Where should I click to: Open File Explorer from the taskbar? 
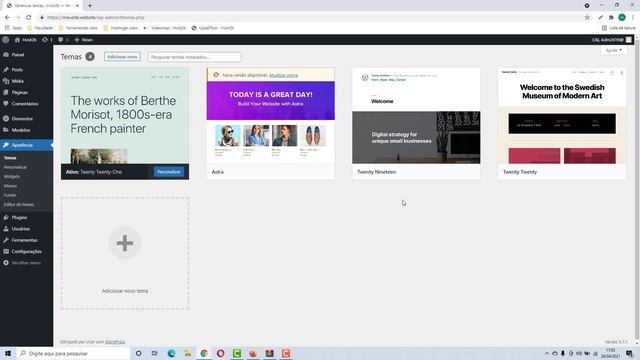click(x=188, y=353)
